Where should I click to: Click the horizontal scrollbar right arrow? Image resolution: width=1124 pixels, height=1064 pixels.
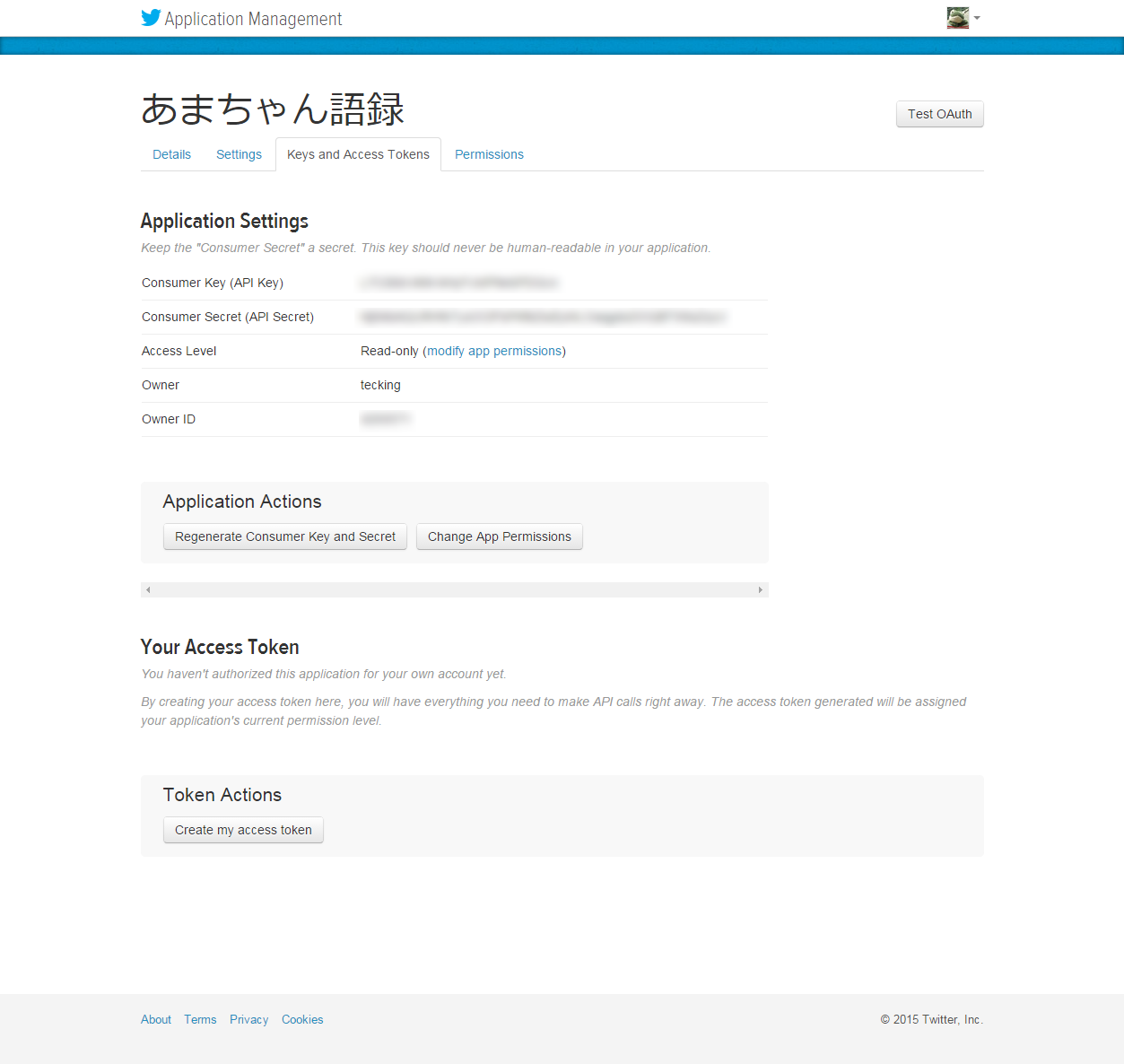761,589
